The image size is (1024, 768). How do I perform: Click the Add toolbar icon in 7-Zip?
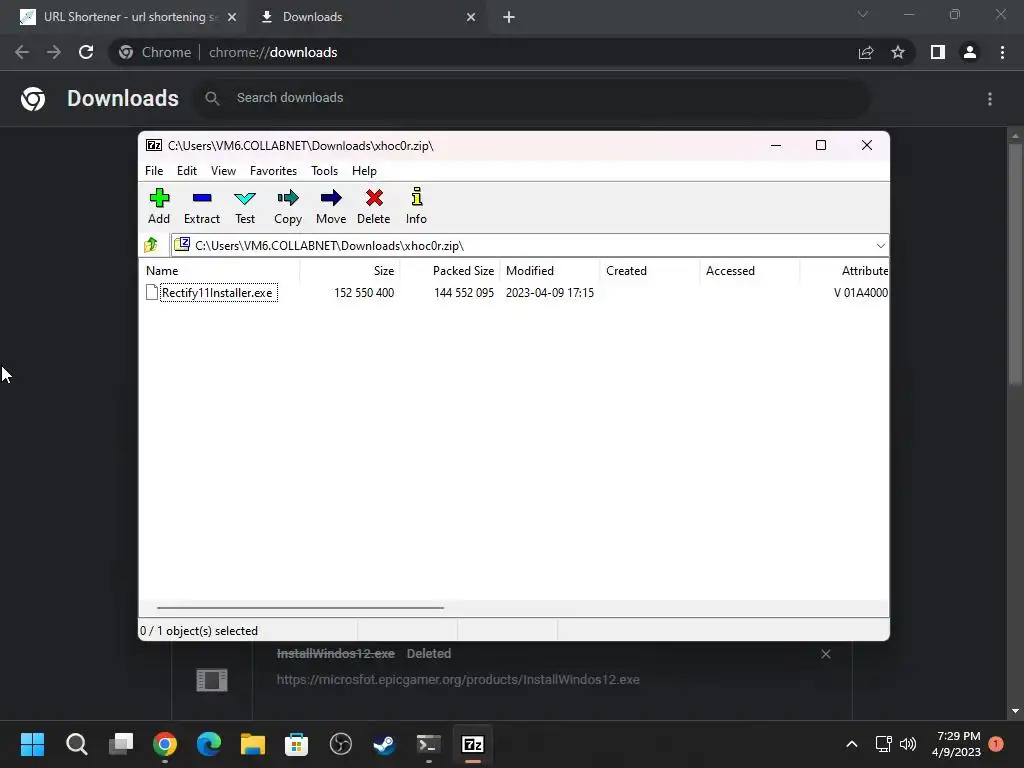click(159, 206)
